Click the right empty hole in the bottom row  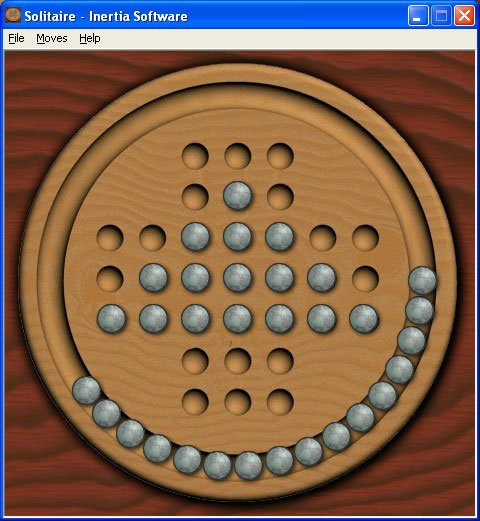[280, 402]
